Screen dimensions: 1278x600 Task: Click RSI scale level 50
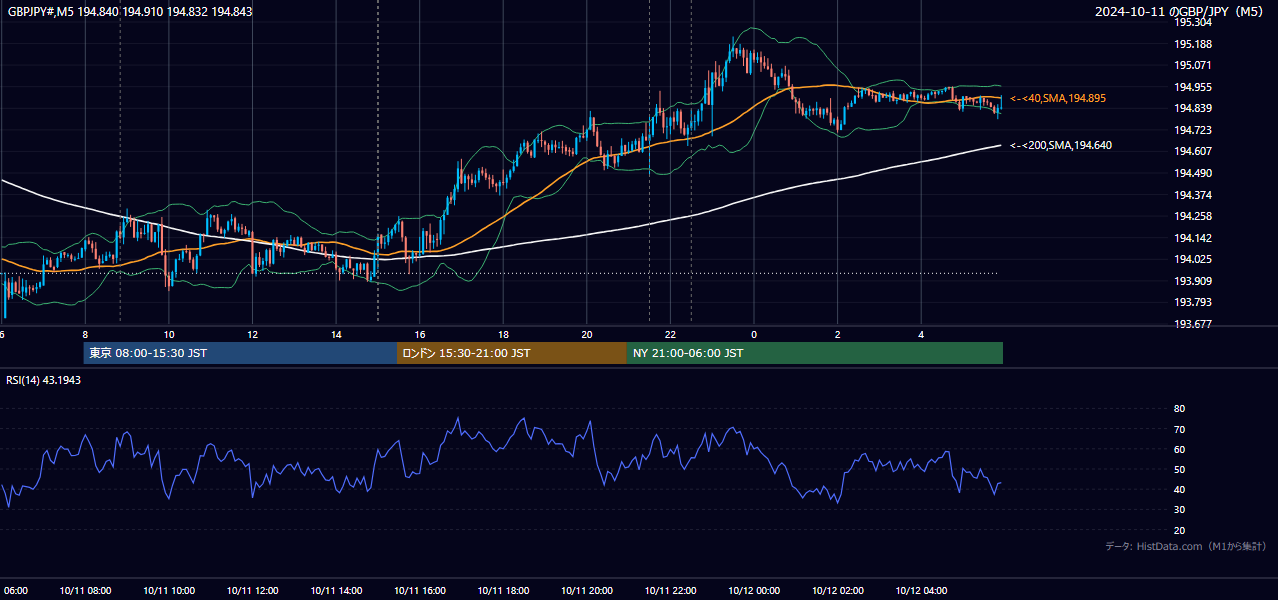[x=1179, y=469]
